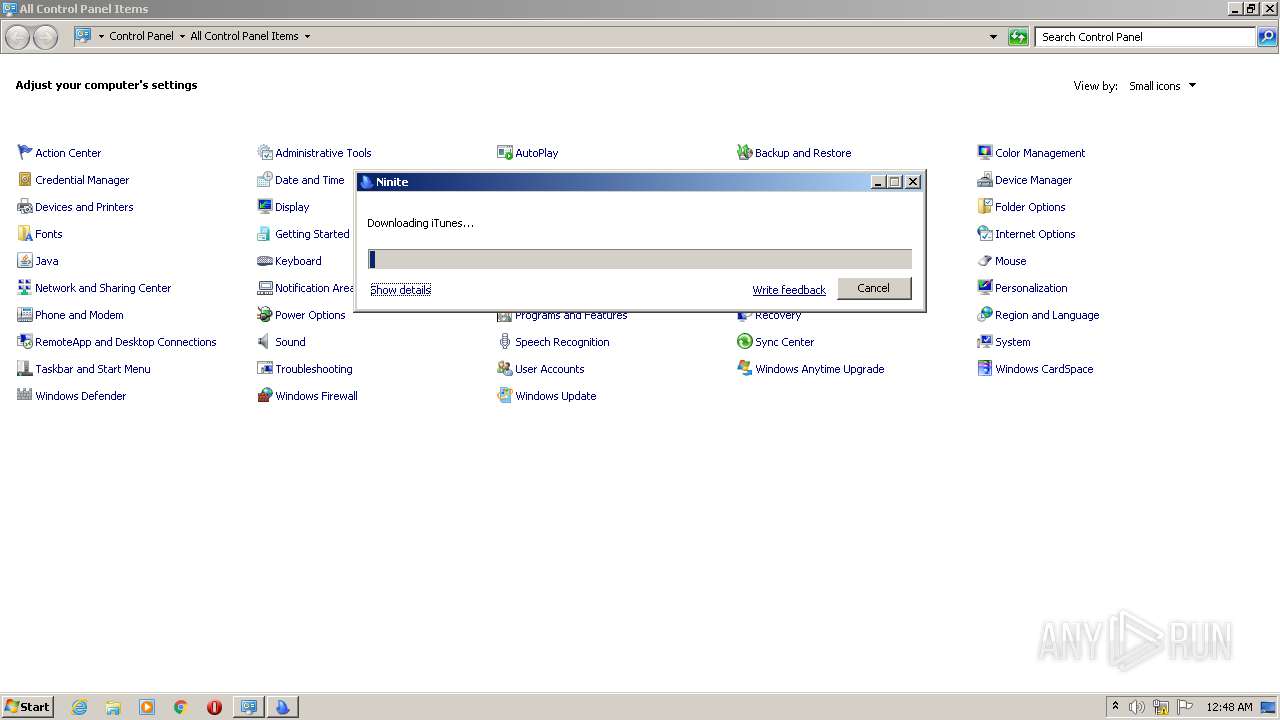1280x720 pixels.
Task: Open Administrative Tools icon
Action: click(x=265, y=152)
